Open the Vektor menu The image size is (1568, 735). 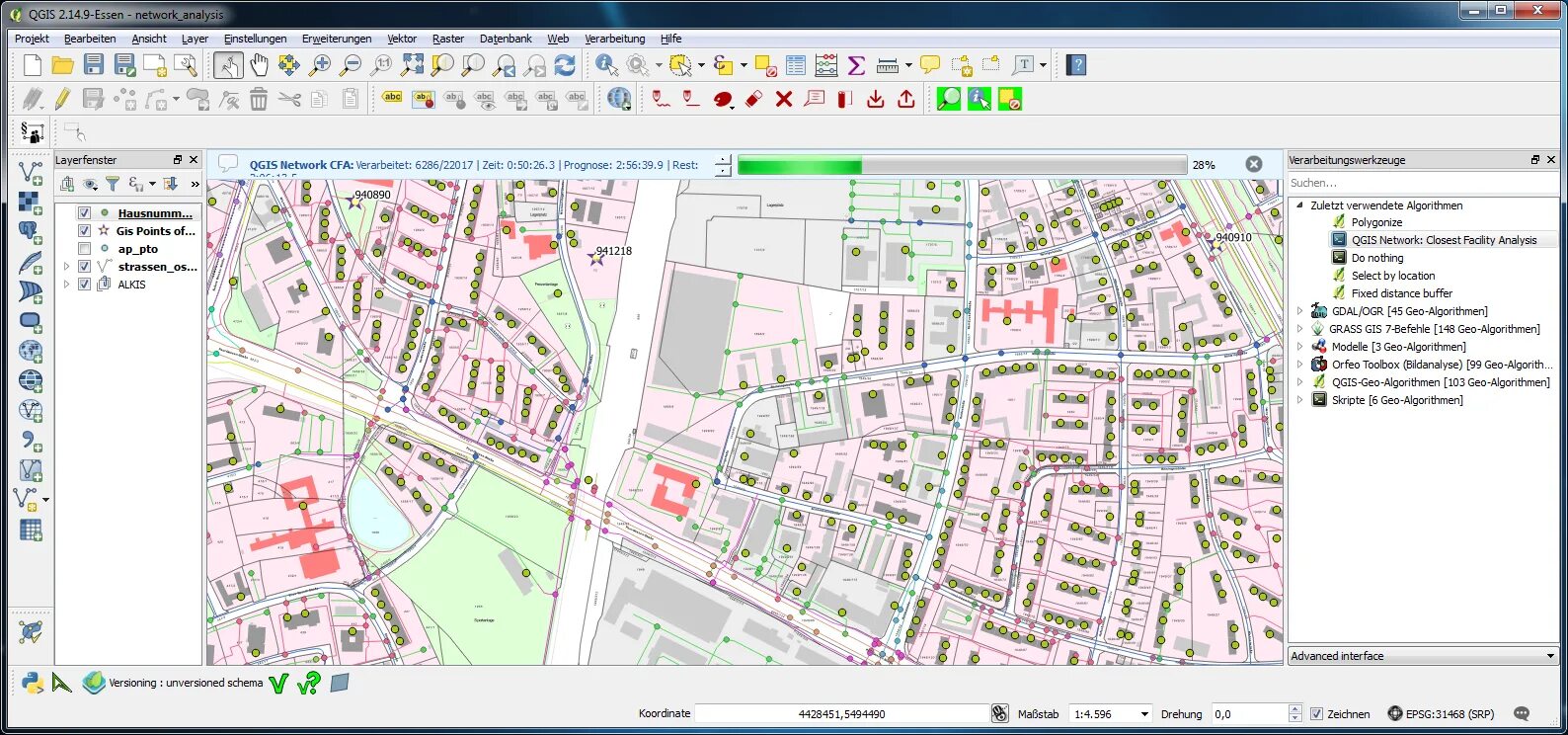pos(402,39)
